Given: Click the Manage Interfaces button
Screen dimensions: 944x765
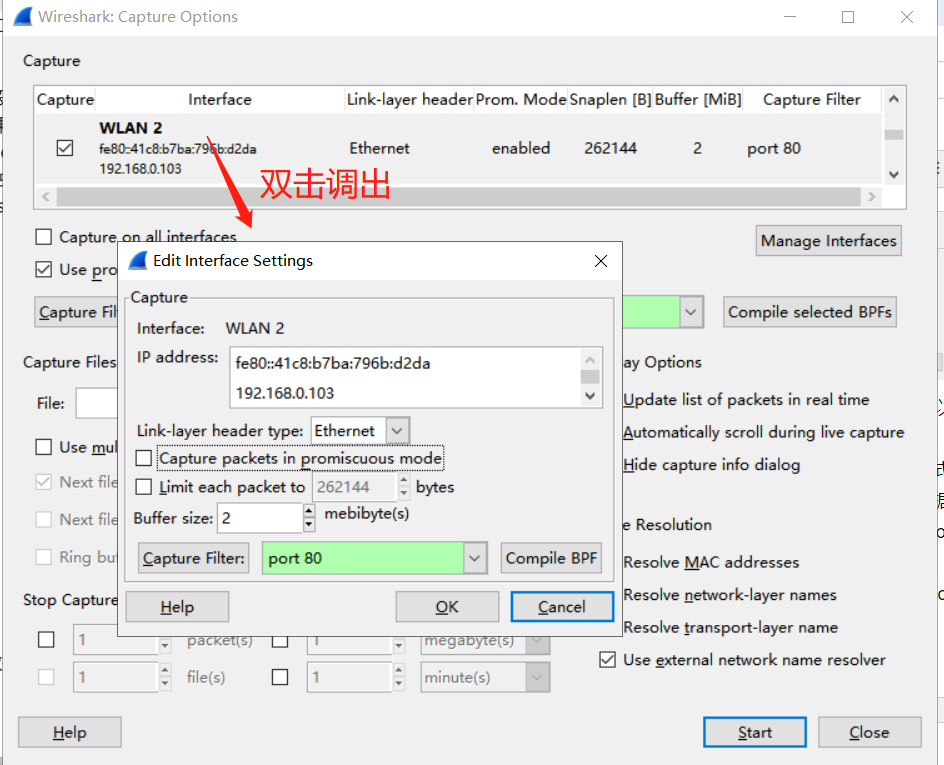Looking at the screenshot, I should pos(828,241).
